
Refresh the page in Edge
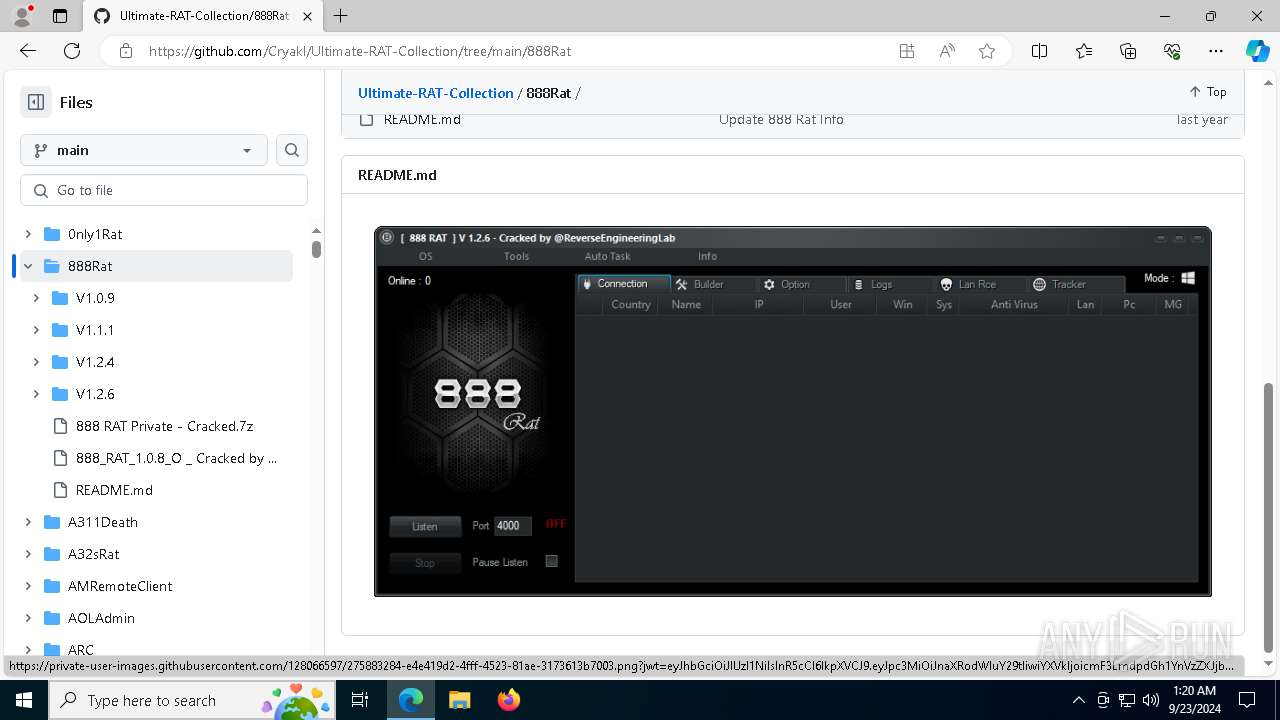[72, 51]
